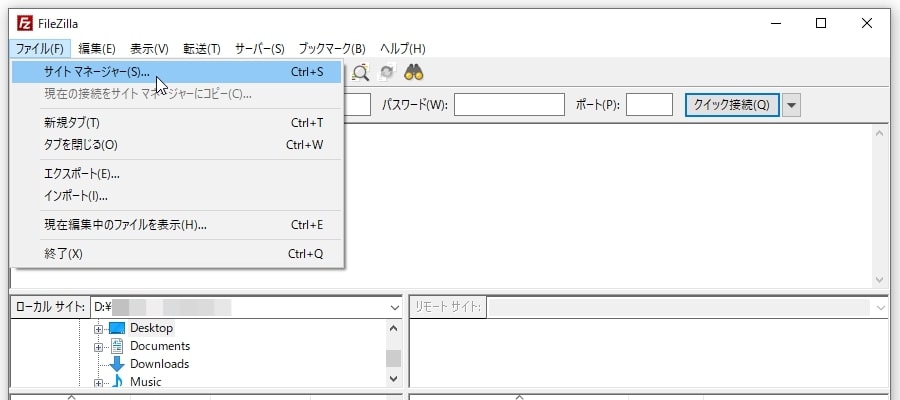Screen dimensions: 900x400
Task: Open the quick connect history dropdown arrow
Action: (x=791, y=105)
